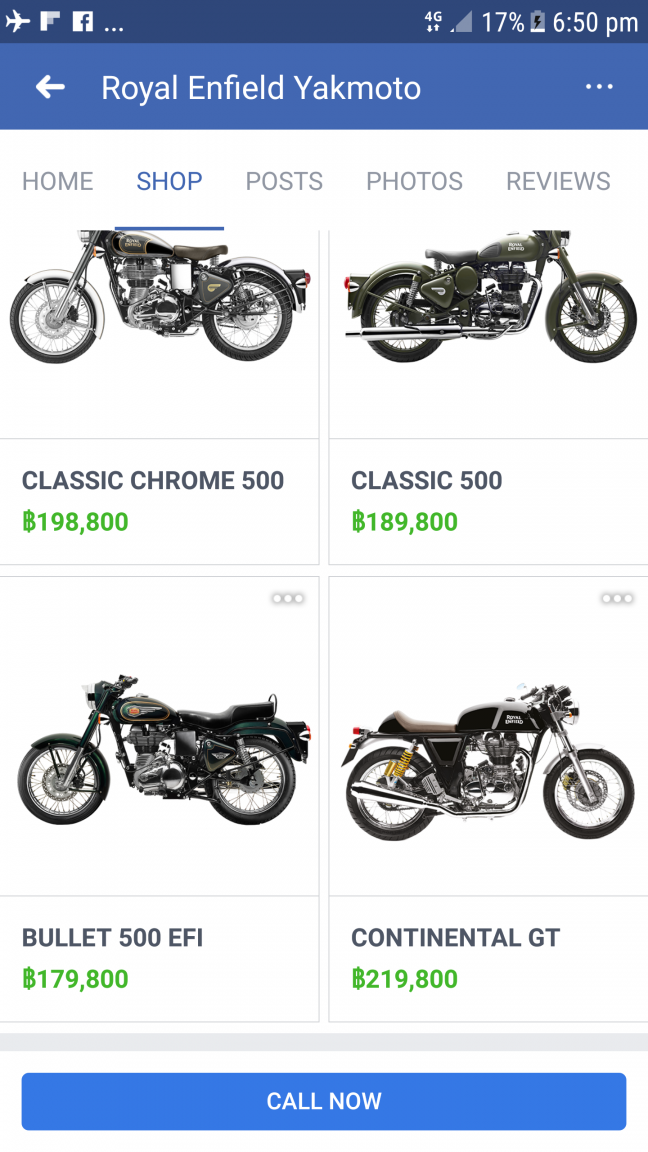Tap the 4G signal indicator icon

[433, 22]
